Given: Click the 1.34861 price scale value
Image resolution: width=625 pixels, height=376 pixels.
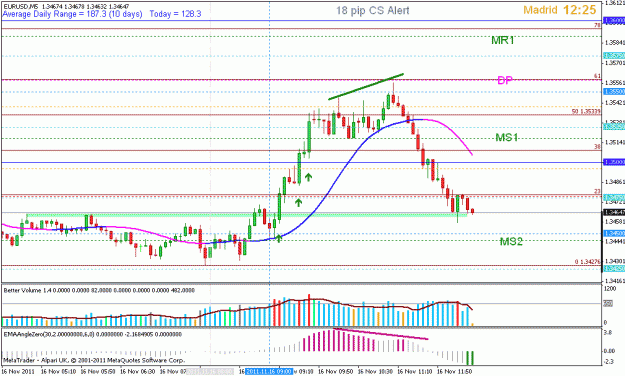Looking at the screenshot, I should coord(614,182).
